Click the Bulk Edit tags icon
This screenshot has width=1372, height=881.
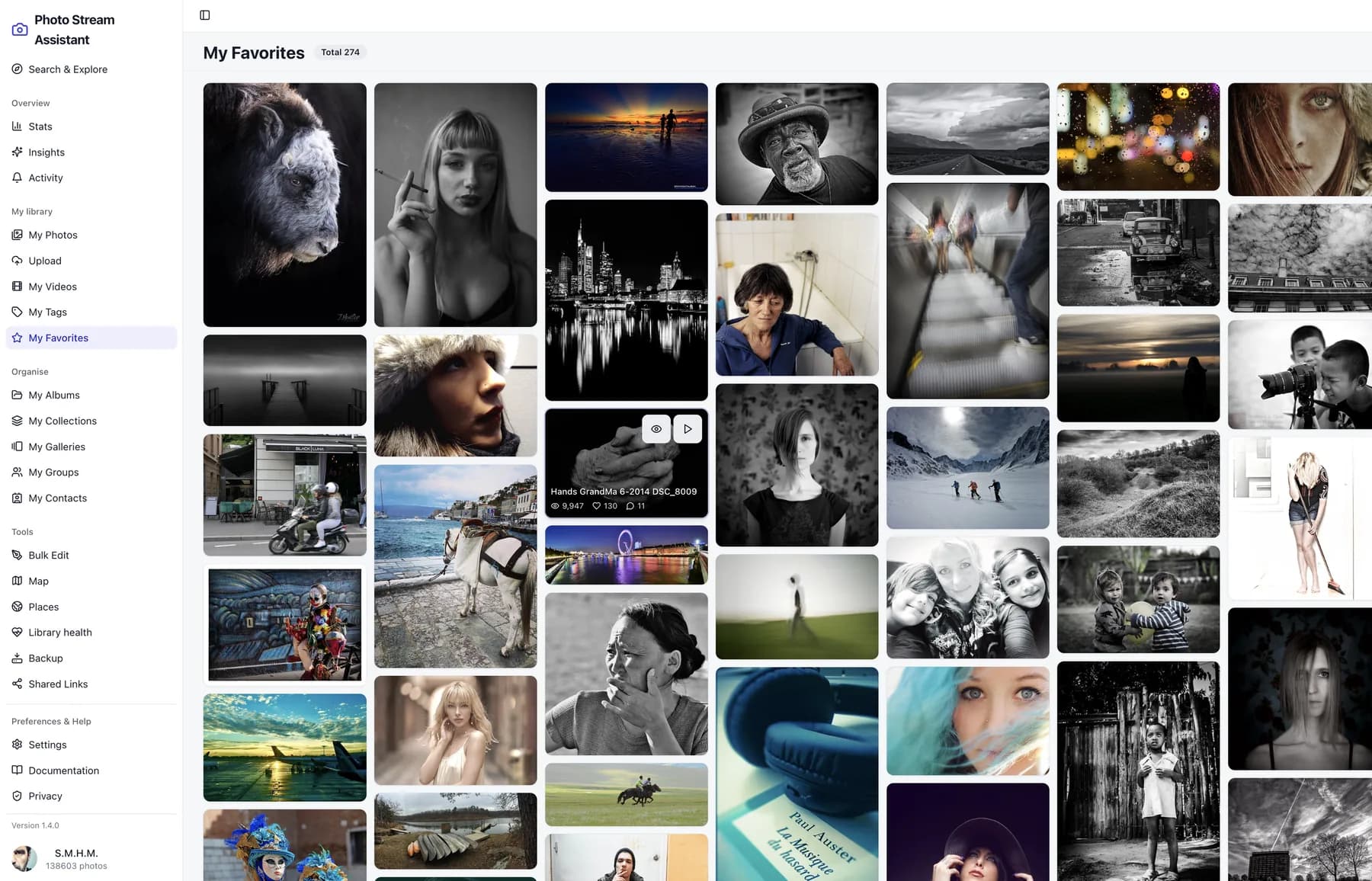pos(17,555)
